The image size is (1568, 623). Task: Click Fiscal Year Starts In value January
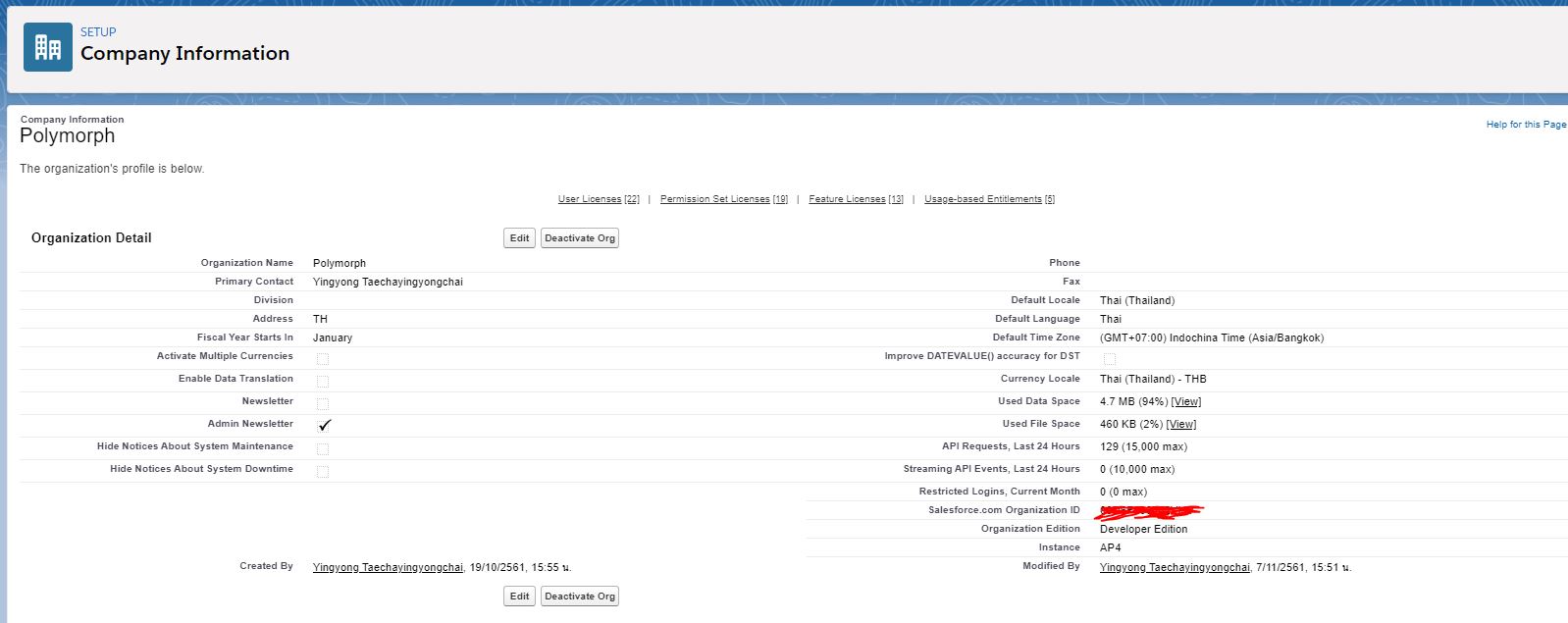point(333,338)
